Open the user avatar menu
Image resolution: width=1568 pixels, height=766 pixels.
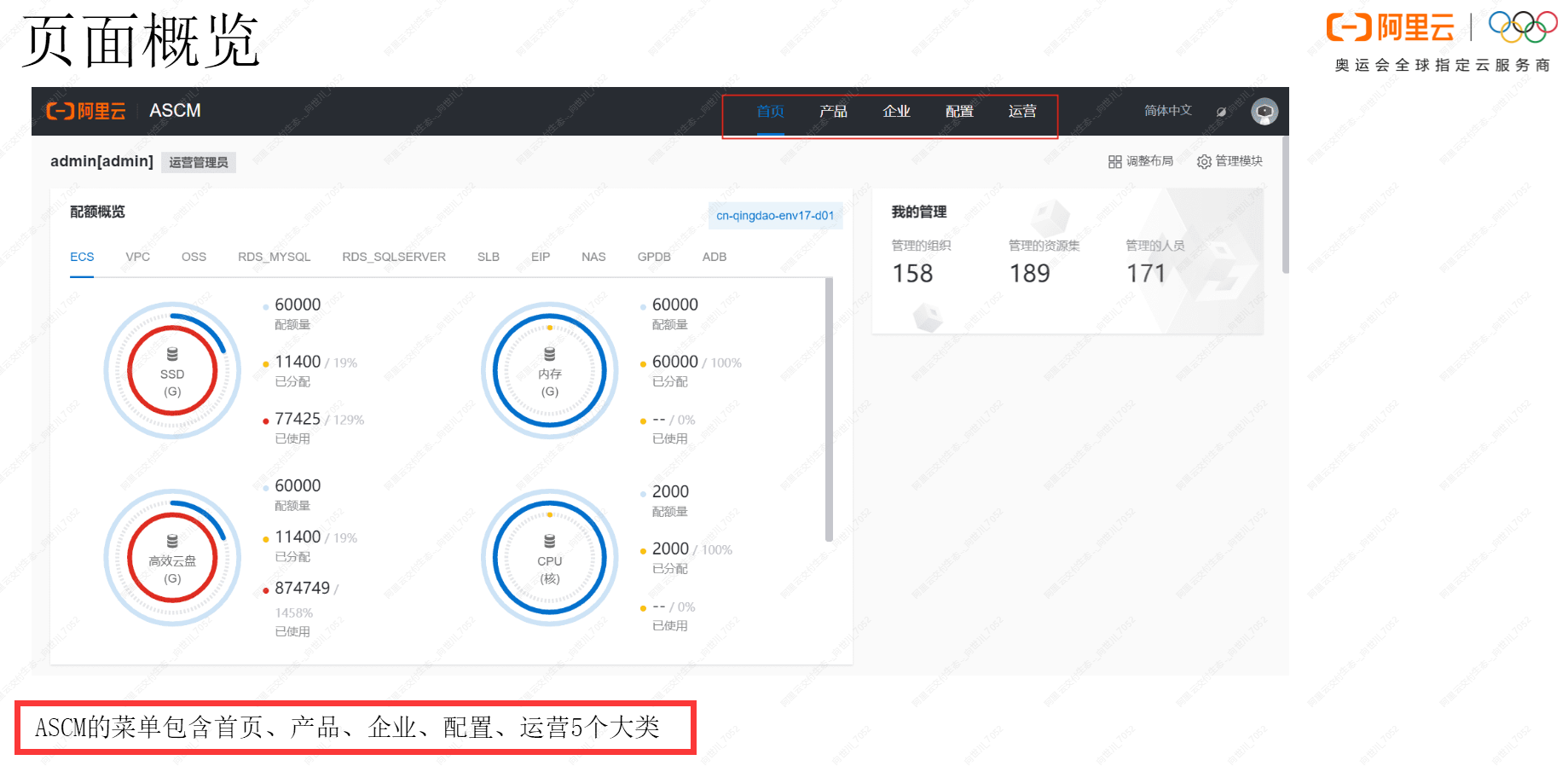[x=1264, y=111]
